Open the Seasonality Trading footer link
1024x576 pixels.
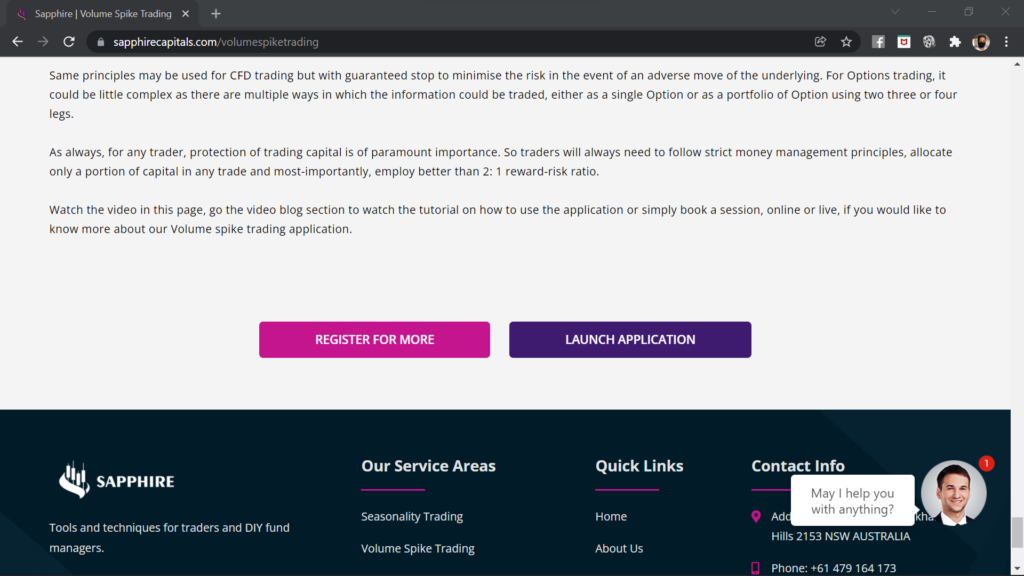coord(412,517)
